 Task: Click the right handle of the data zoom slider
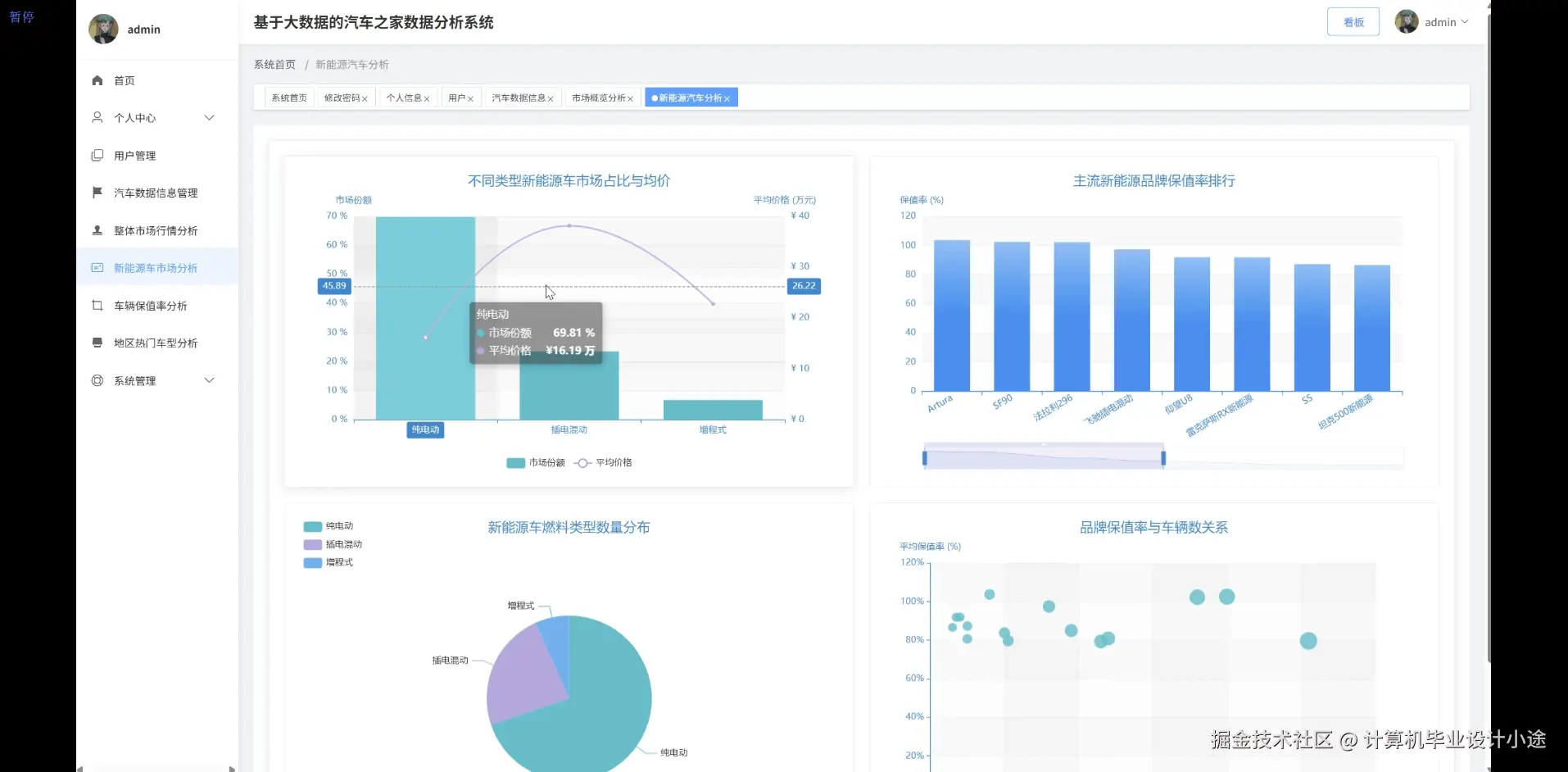[x=1163, y=458]
